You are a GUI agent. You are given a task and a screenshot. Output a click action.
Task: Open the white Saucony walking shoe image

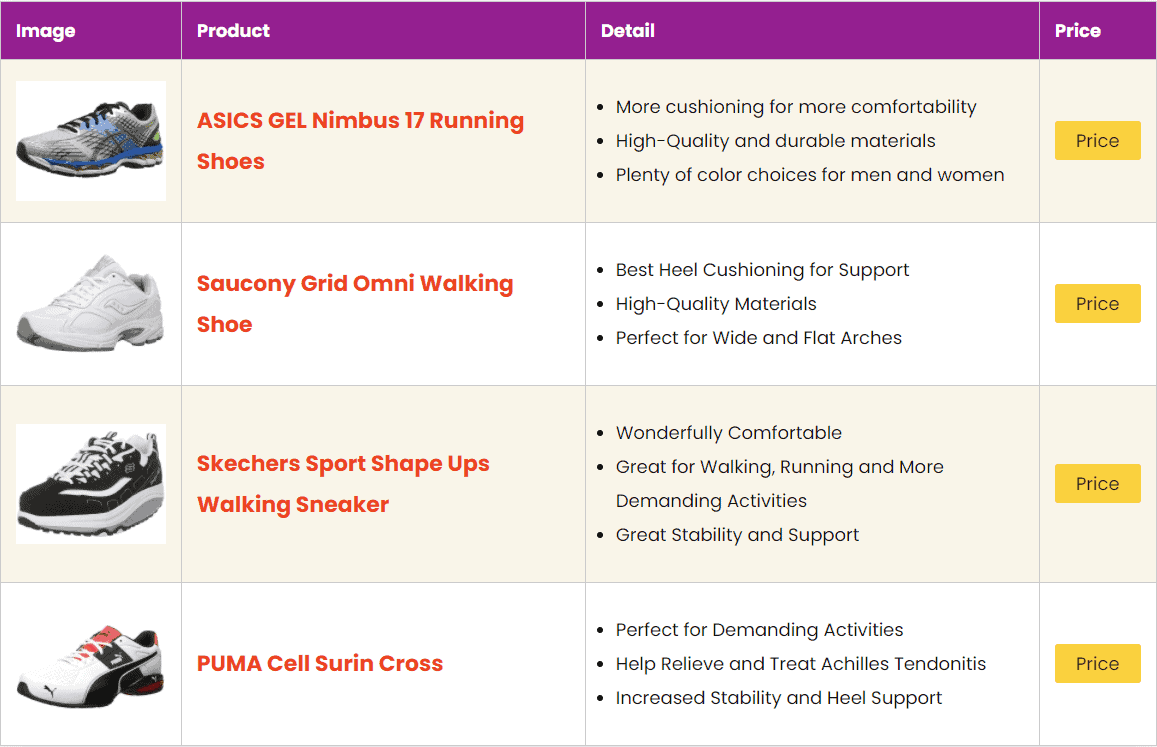coord(91,303)
